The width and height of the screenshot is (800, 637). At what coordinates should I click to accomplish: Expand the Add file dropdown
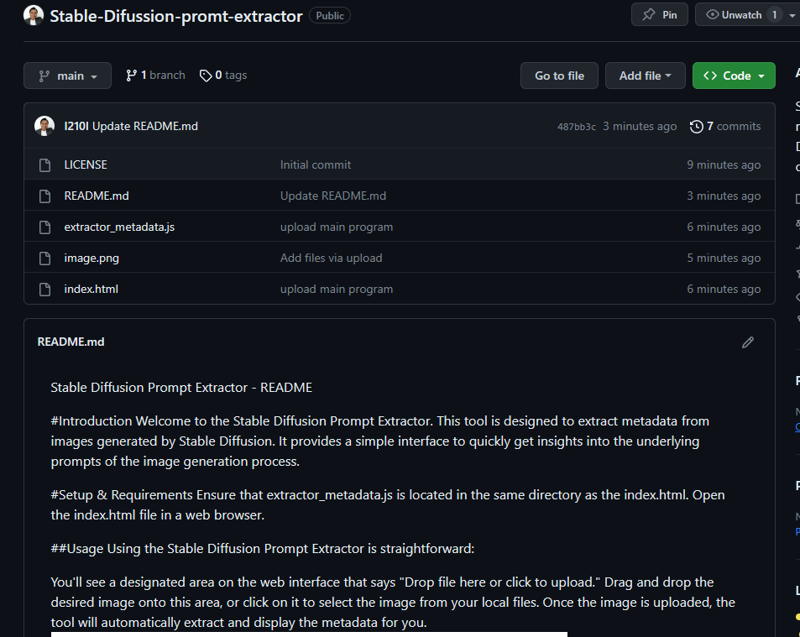(645, 75)
